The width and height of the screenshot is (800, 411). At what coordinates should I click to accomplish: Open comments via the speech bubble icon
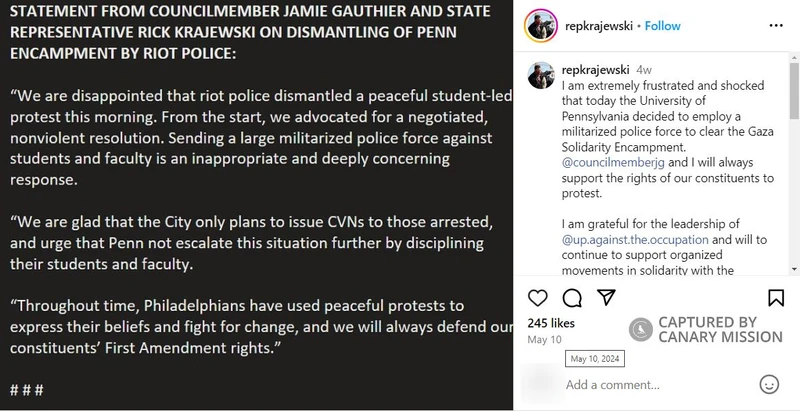pos(572,298)
